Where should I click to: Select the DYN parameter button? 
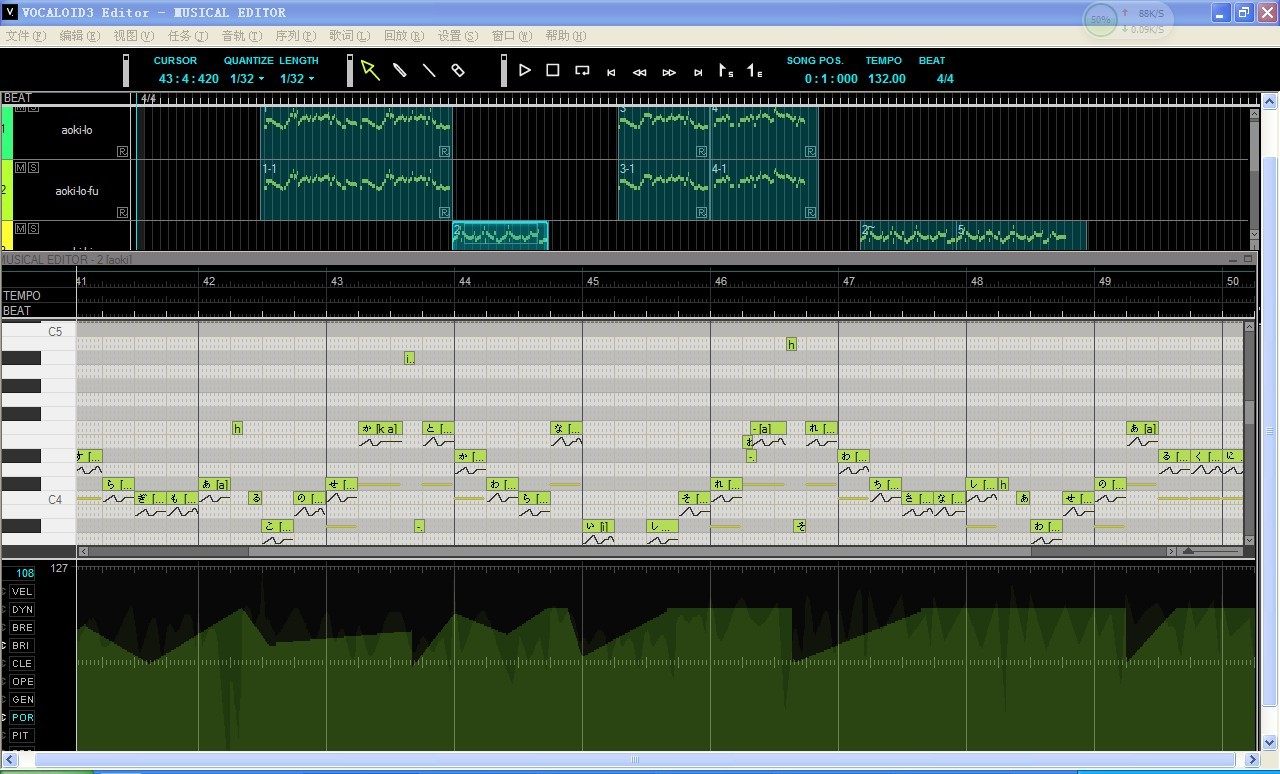[22, 610]
